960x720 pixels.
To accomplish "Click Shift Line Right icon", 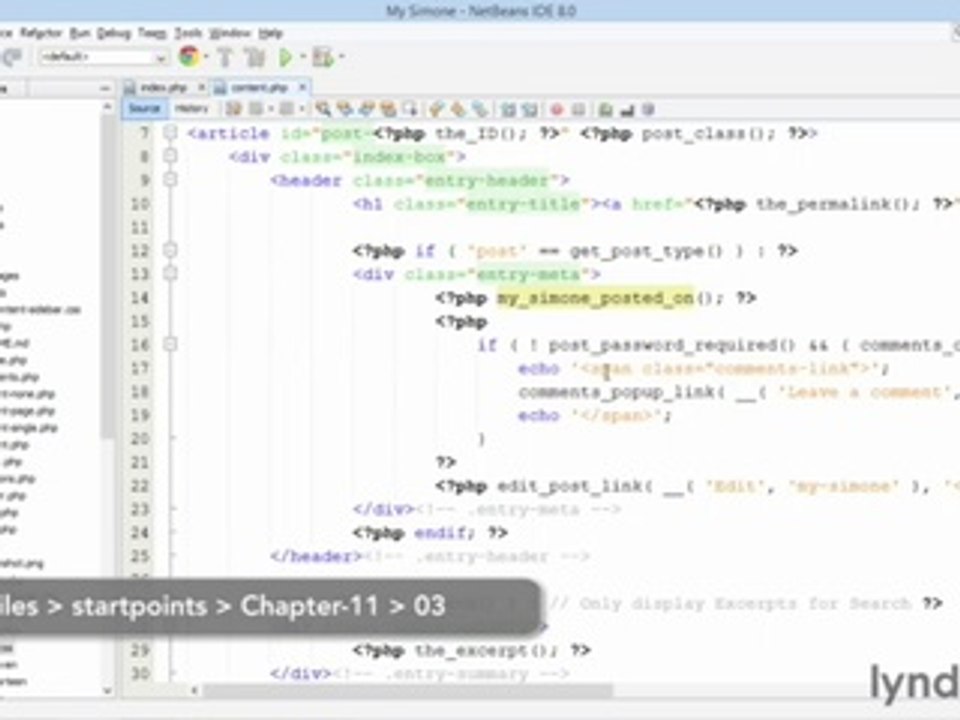I will (x=530, y=110).
